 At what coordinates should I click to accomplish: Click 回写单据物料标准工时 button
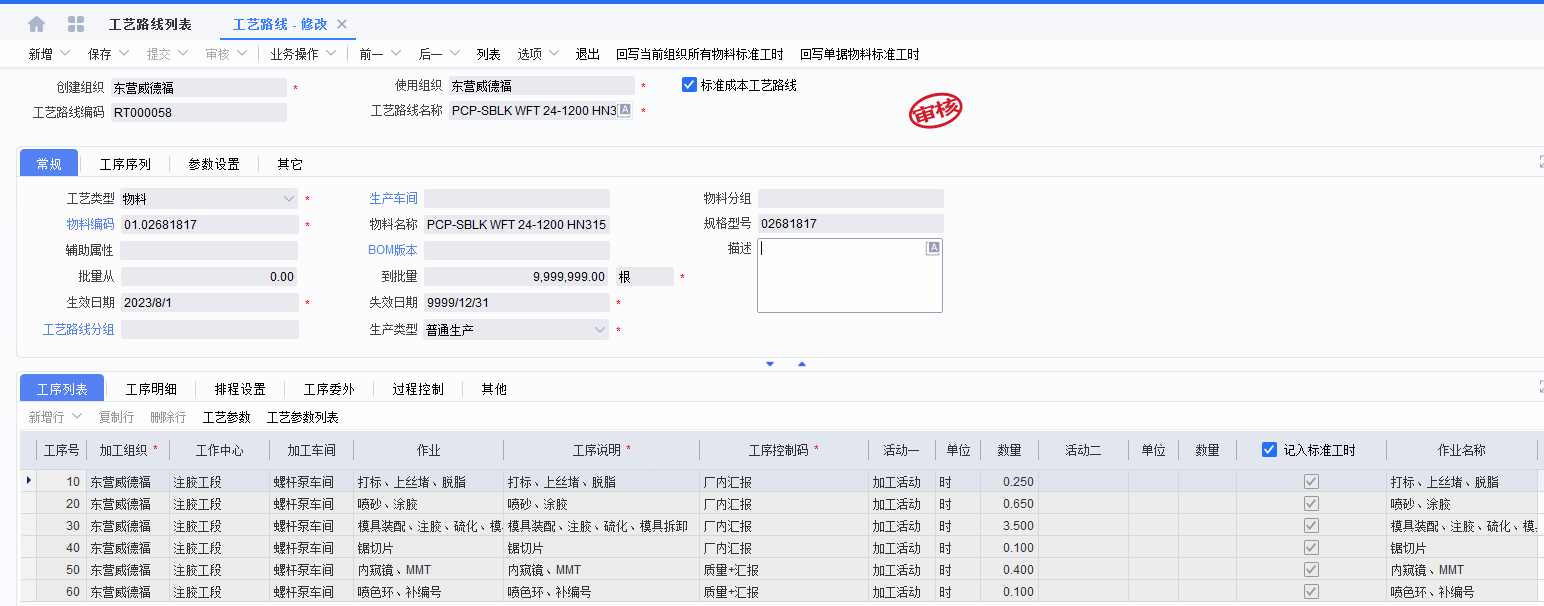pyautogui.click(x=859, y=54)
